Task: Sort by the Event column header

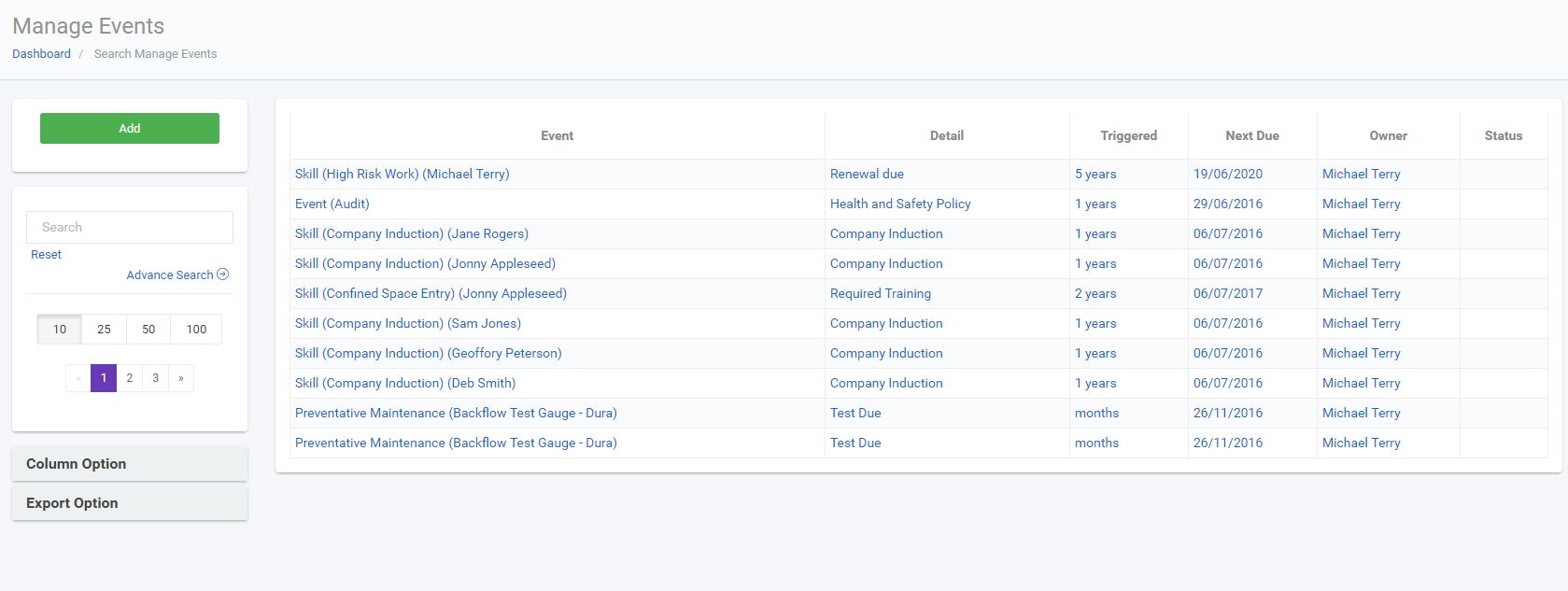Action: tap(558, 135)
